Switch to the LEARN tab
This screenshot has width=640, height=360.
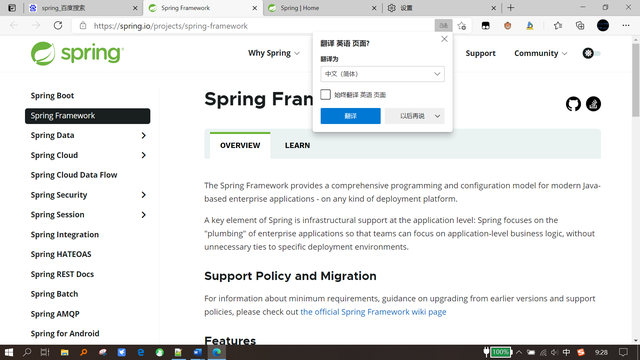298,145
